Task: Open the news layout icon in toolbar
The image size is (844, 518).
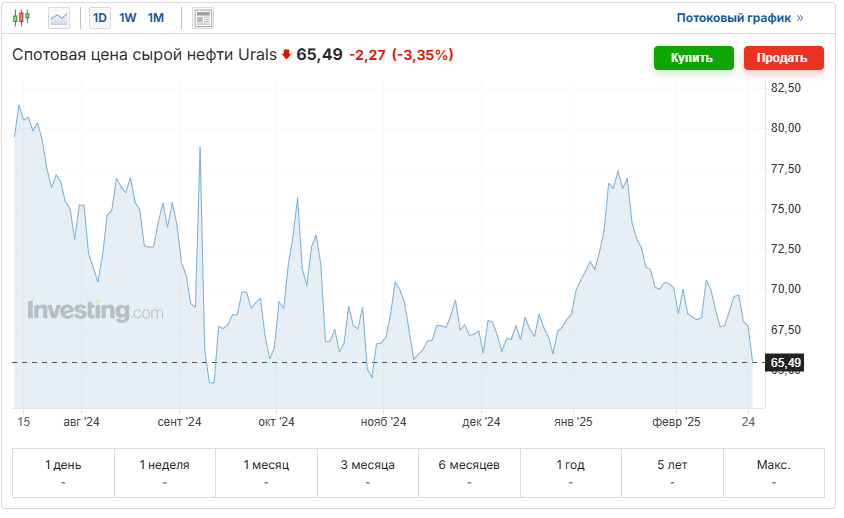Action: coord(203,18)
